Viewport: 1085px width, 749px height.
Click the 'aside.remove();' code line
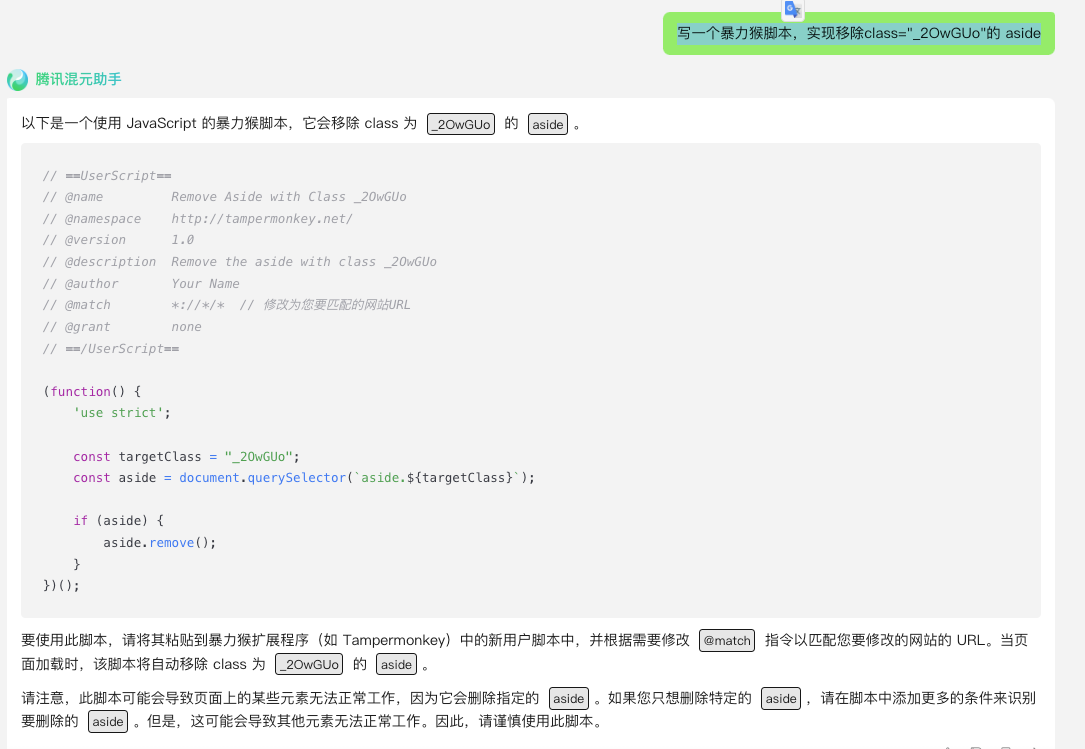pos(160,543)
